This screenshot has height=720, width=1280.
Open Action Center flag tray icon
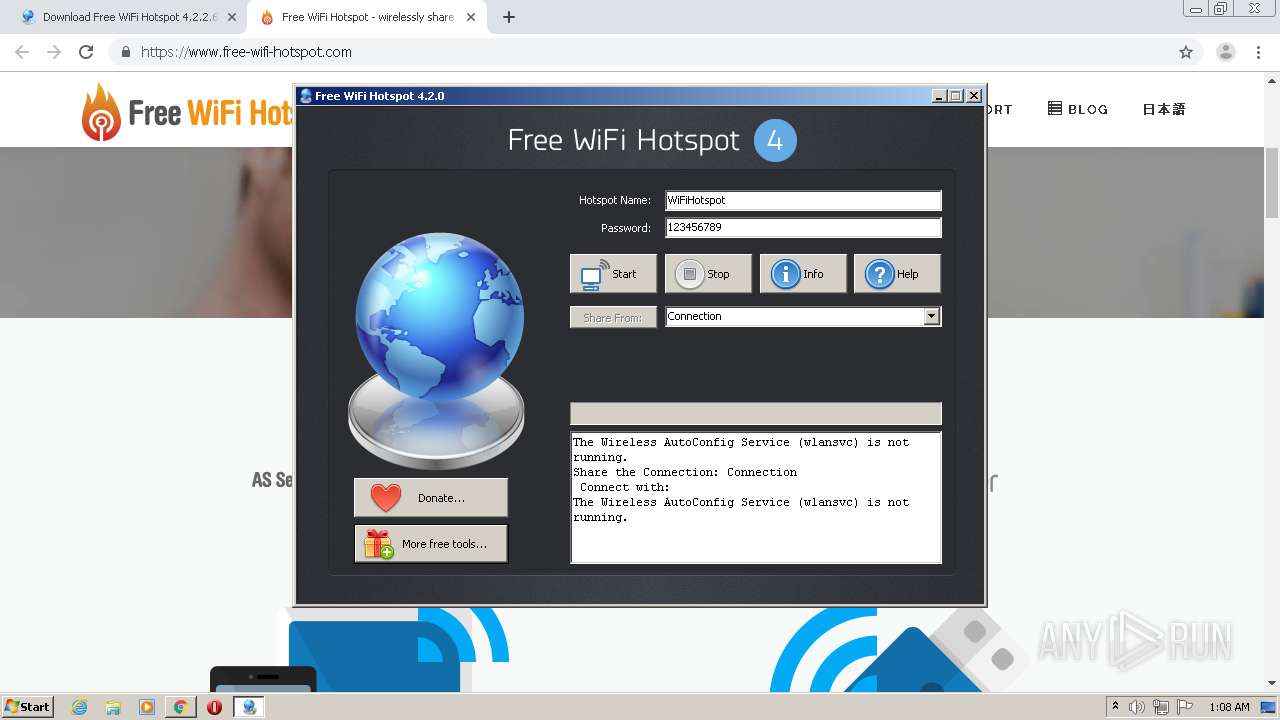point(1185,707)
